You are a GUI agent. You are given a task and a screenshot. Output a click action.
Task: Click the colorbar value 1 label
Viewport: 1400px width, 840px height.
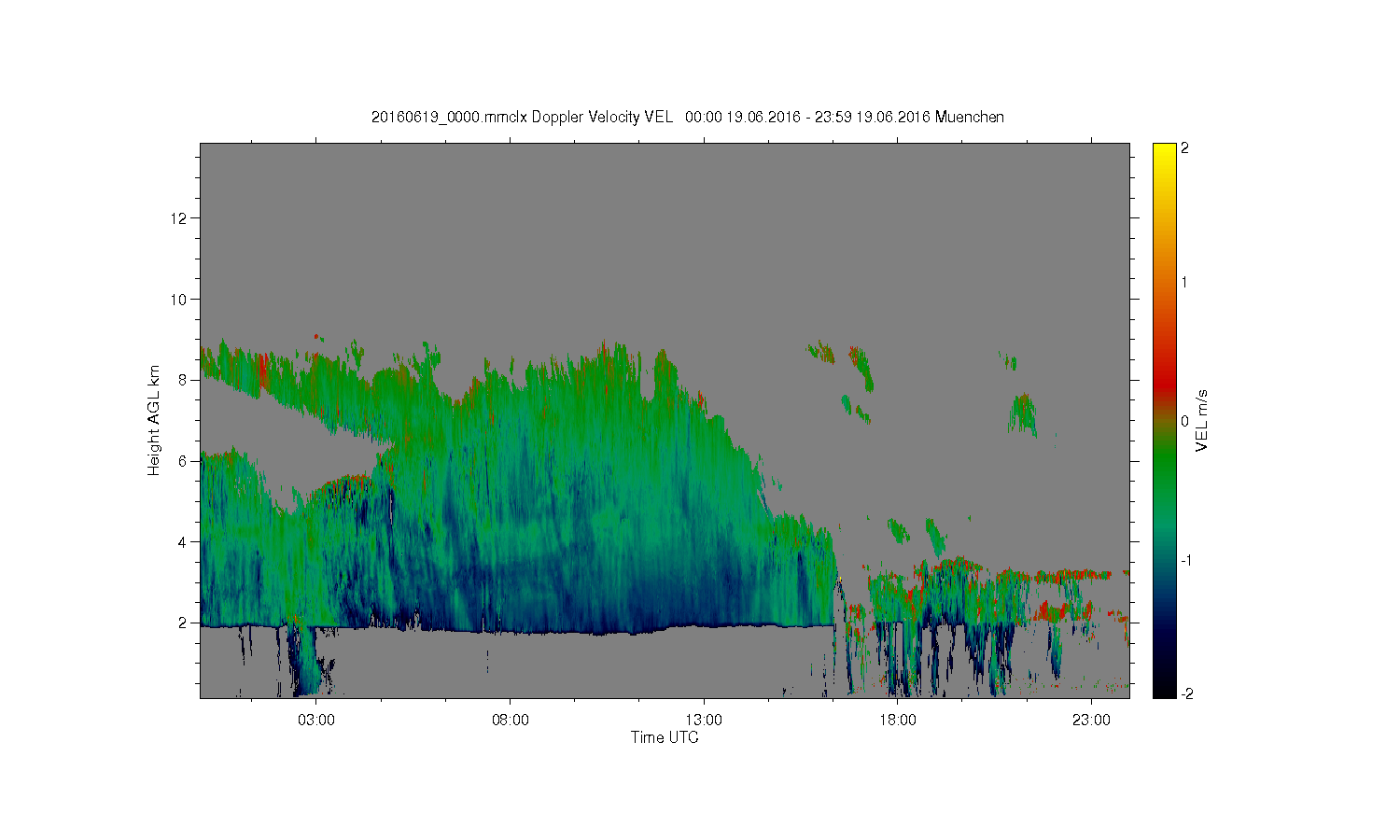tap(1184, 282)
